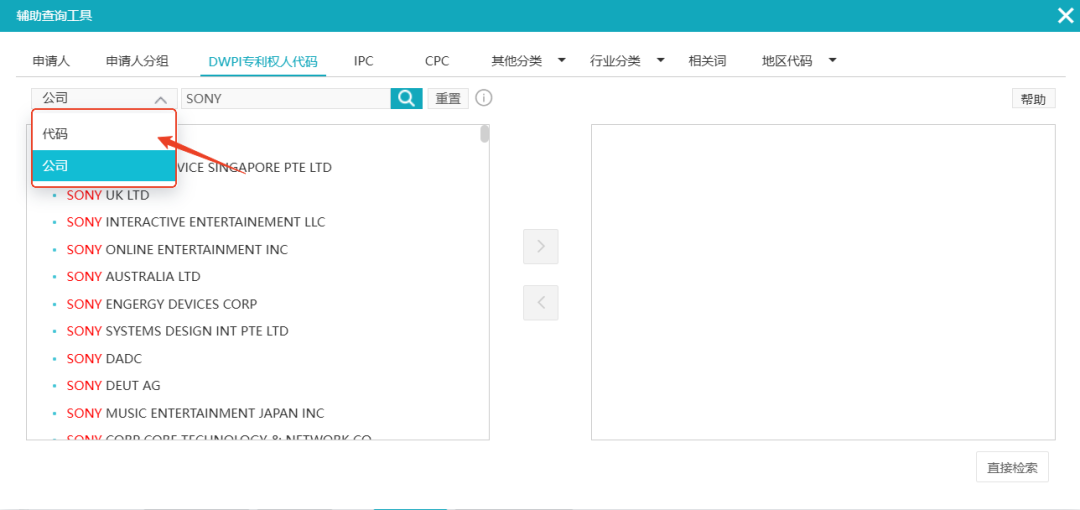This screenshot has width=1080, height=510.
Task: Select SONY DEUT AG entry
Action: point(113,385)
